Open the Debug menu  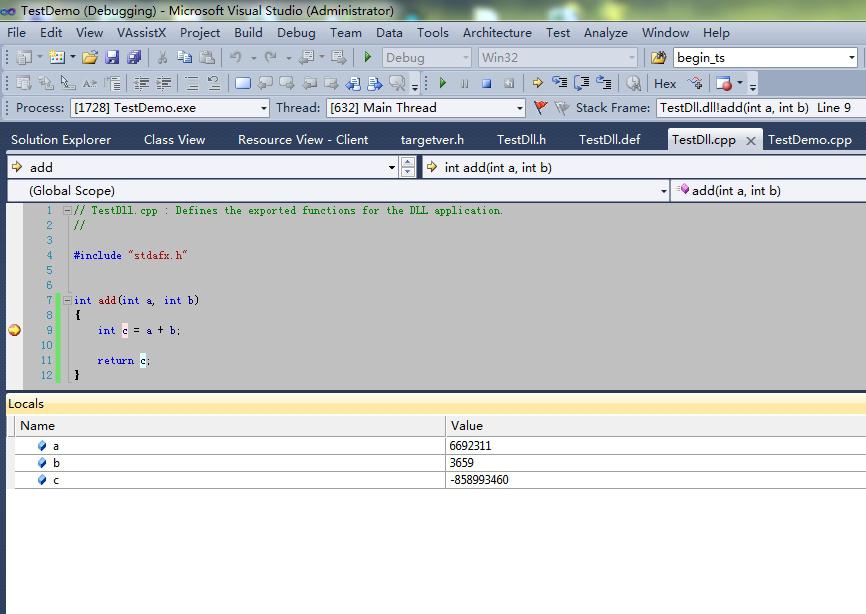[x=296, y=33]
